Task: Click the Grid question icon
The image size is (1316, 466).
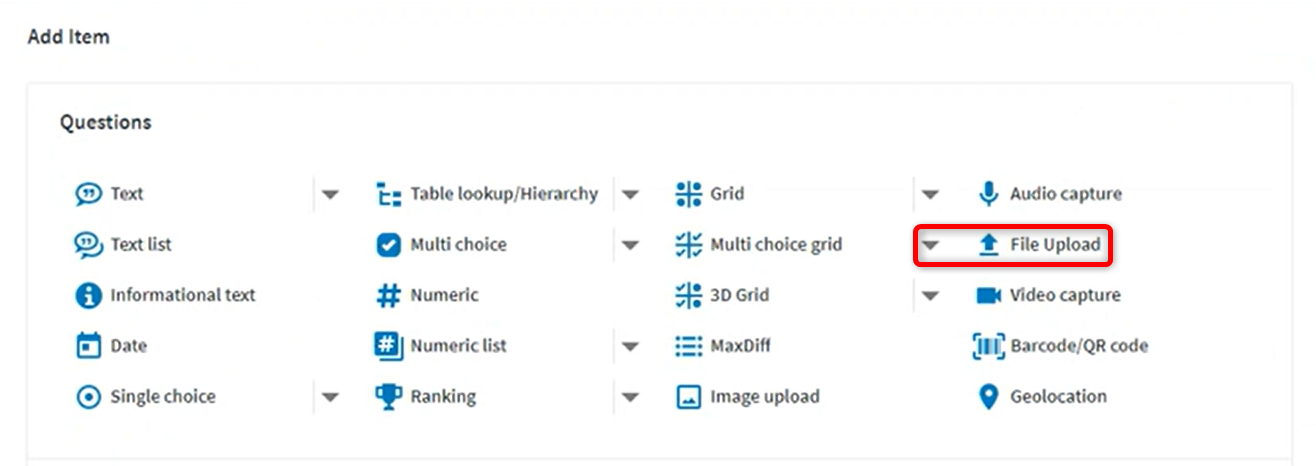Action: click(x=689, y=194)
